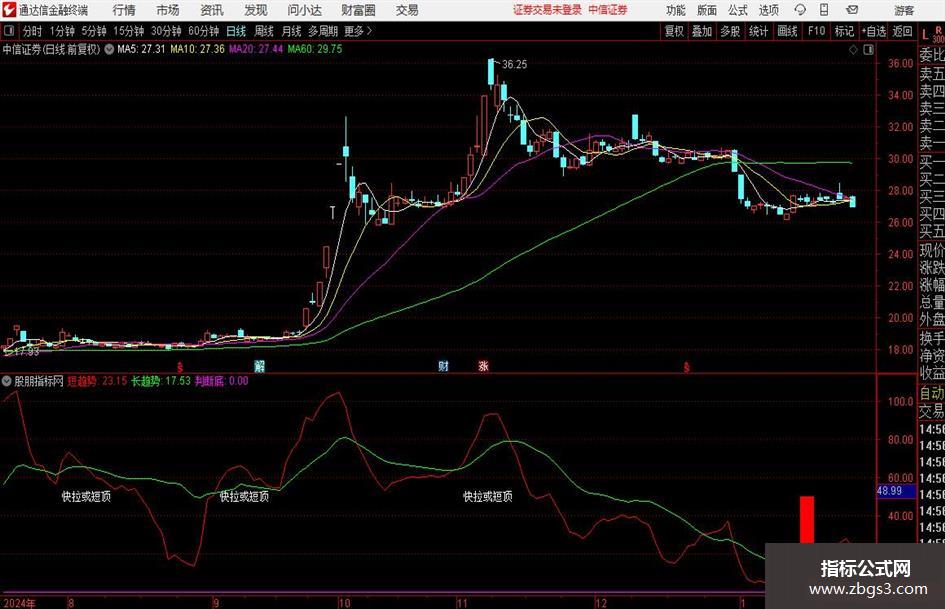Select the 日线 daily period tab

coord(236,31)
